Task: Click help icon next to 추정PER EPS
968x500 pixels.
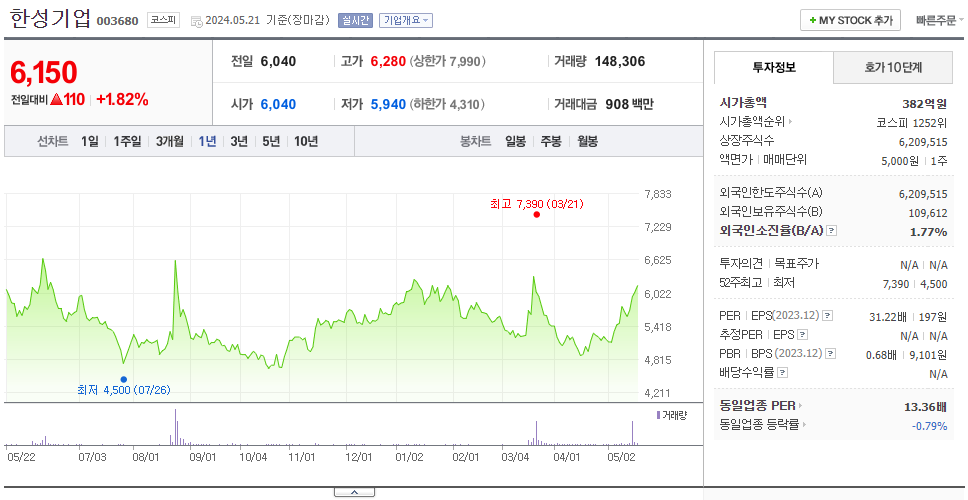Action: 802,335
